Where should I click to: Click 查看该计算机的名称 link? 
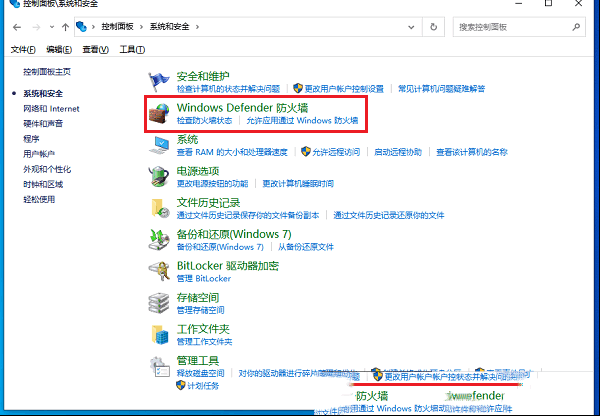[472, 152]
